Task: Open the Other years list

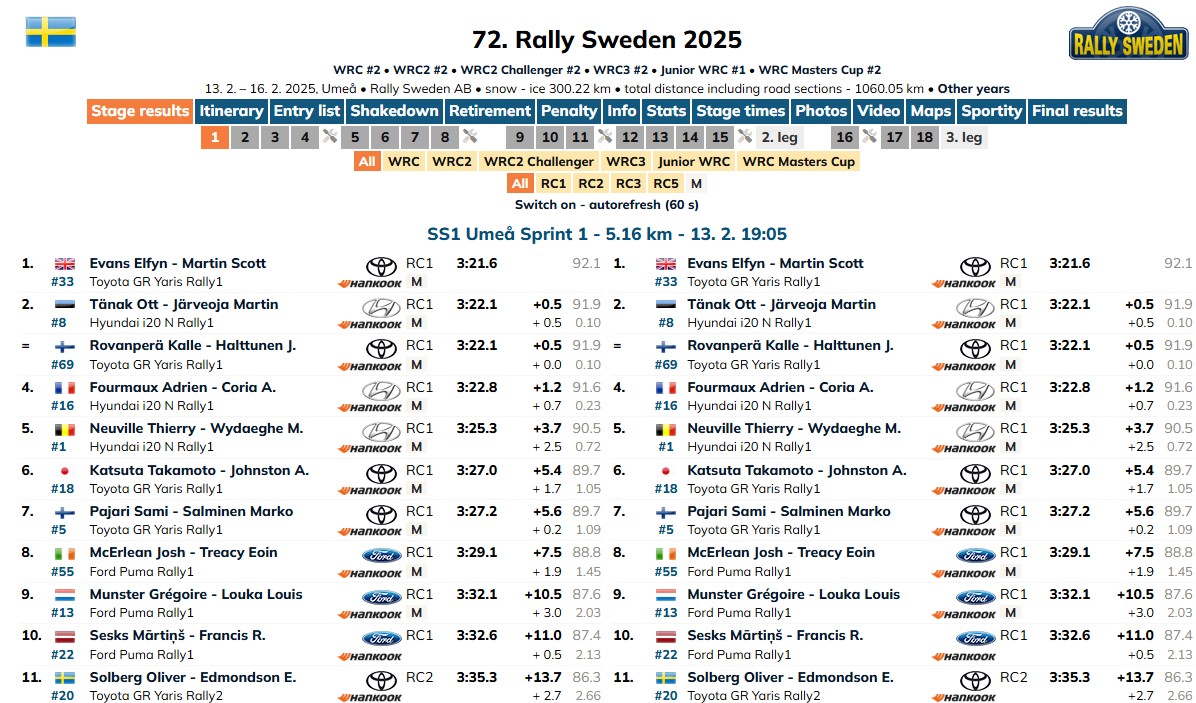Action: coord(973,88)
